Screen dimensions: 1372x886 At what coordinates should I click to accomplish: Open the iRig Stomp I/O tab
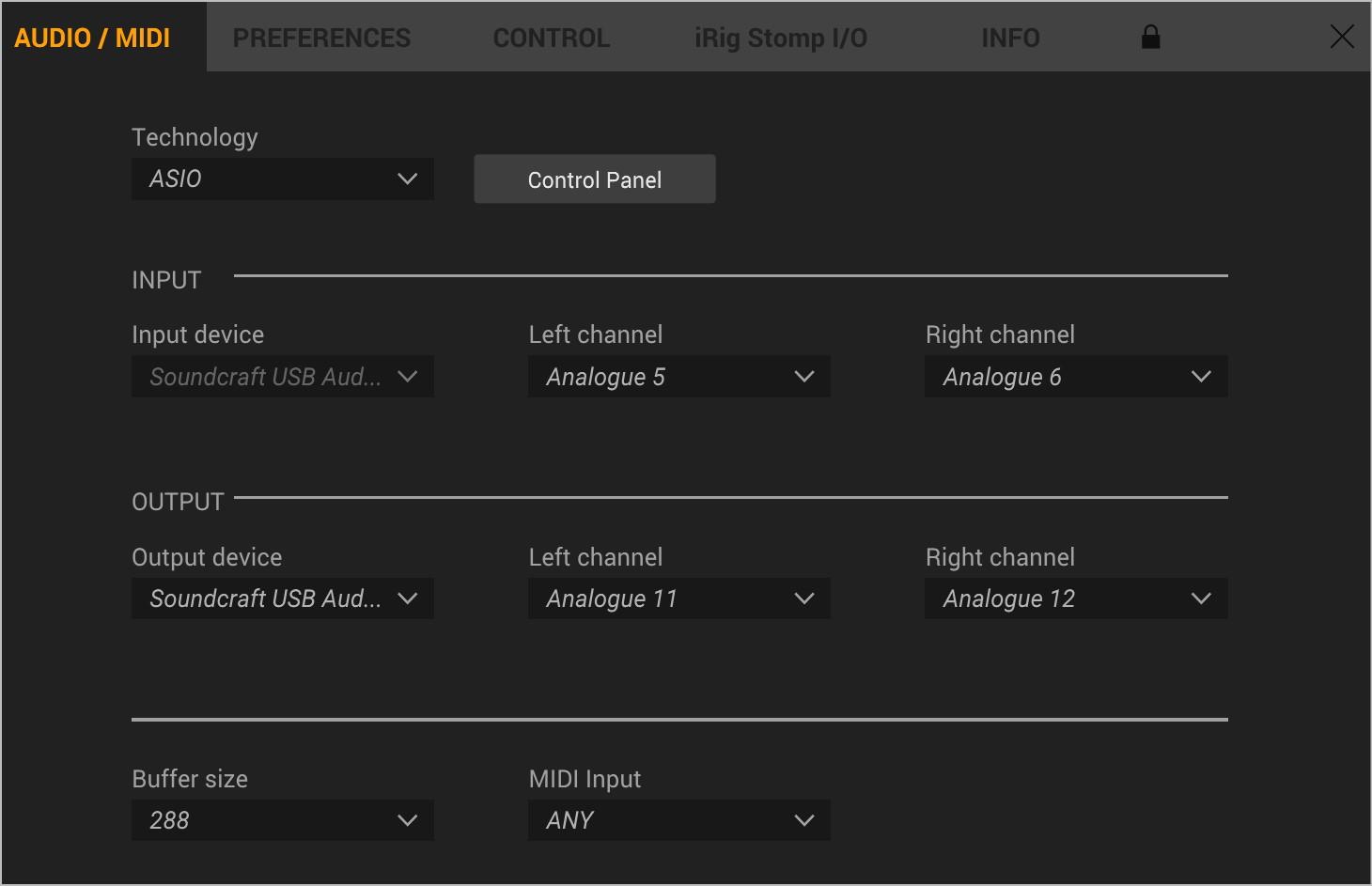(781, 38)
